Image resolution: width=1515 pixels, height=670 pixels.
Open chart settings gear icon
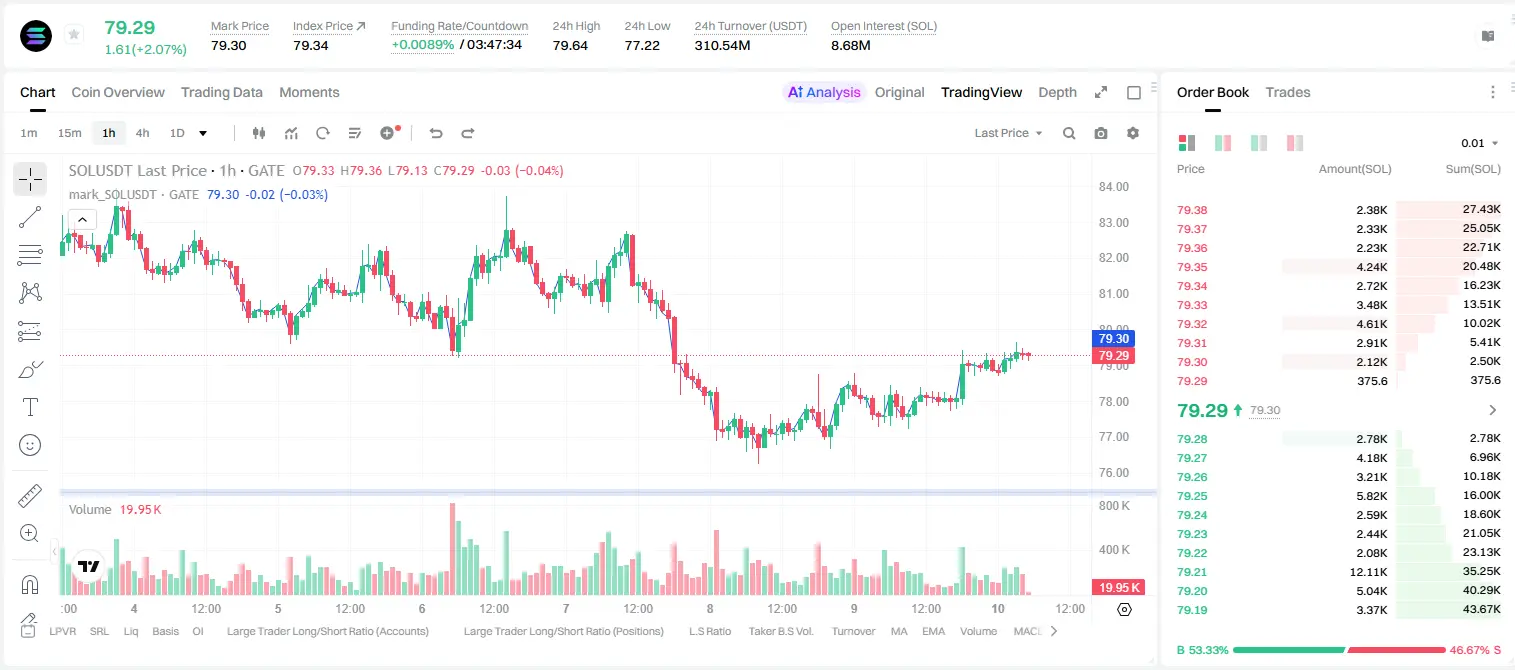click(x=1133, y=133)
